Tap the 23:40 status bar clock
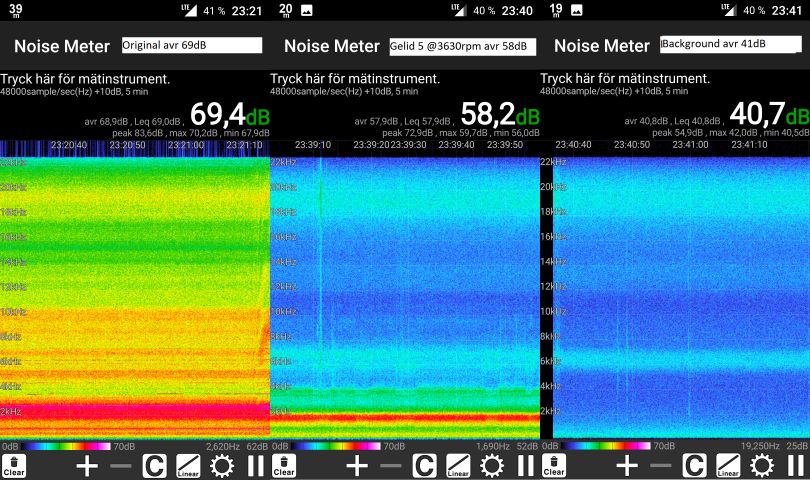 click(x=517, y=11)
